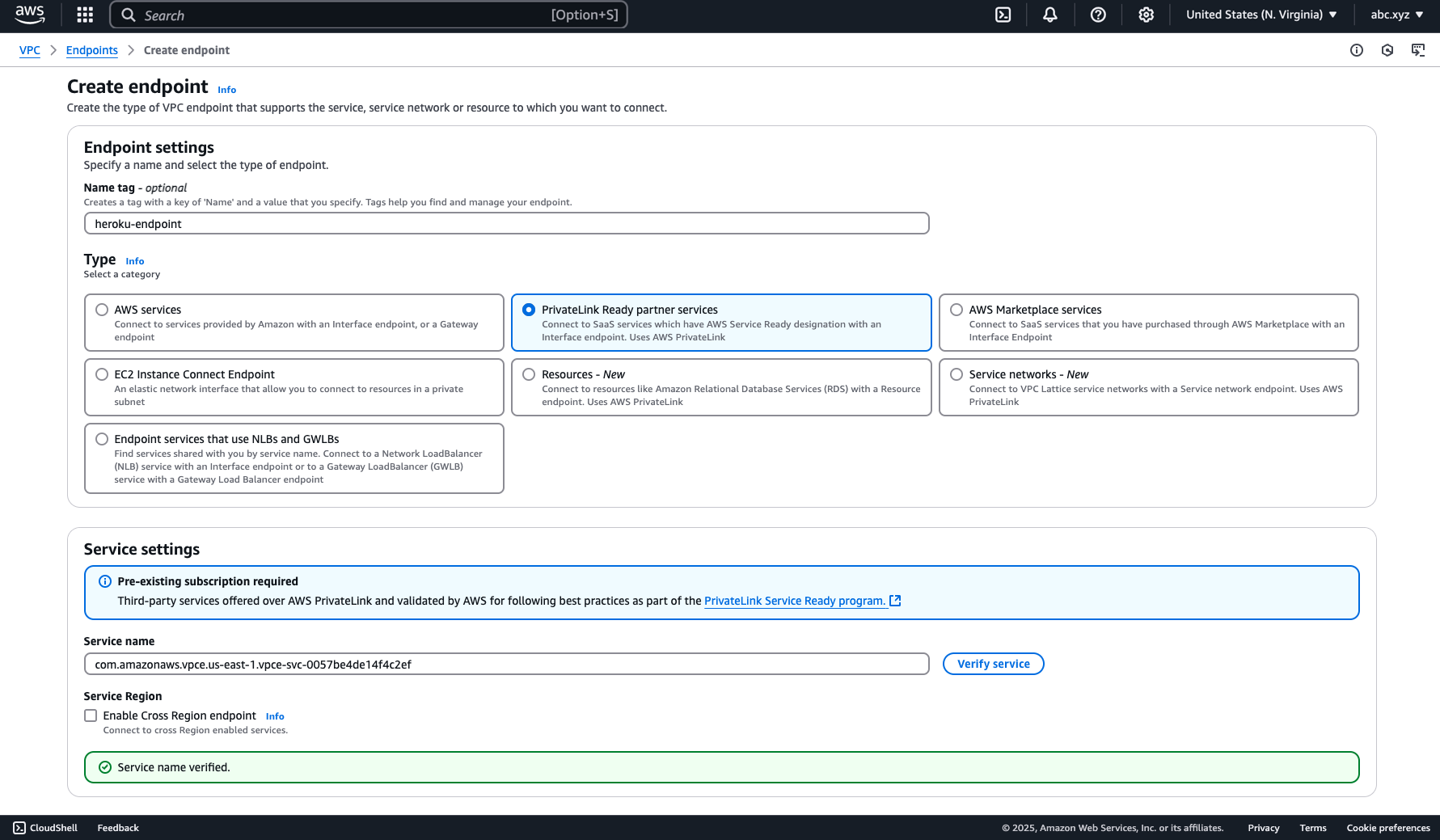The height and width of the screenshot is (840, 1440).
Task: Select AWS services type
Action: (x=102, y=310)
